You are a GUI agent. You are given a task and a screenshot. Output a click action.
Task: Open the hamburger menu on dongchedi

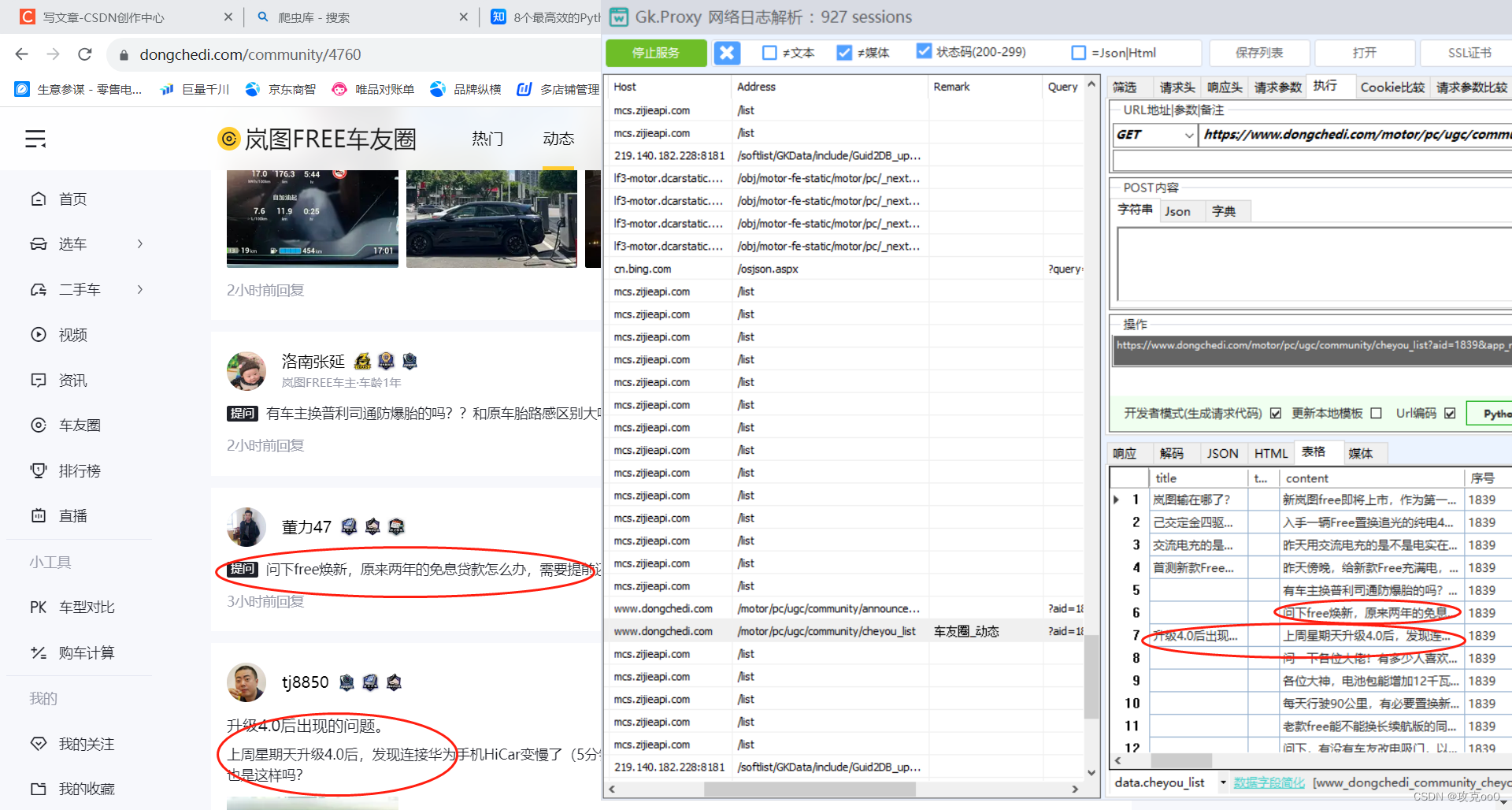click(35, 139)
